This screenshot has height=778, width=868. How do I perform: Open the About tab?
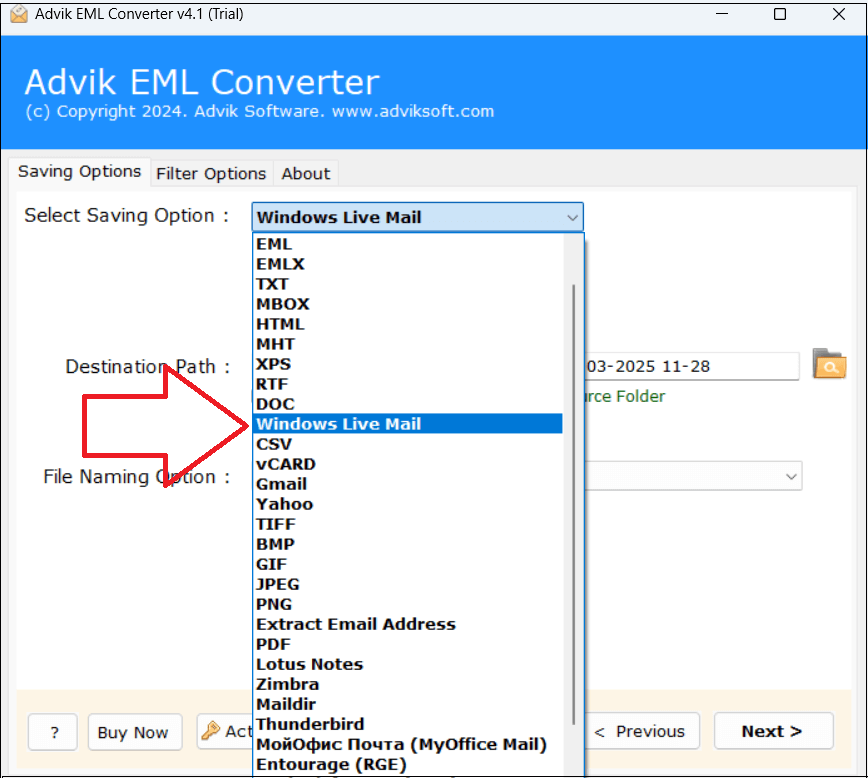click(x=306, y=174)
